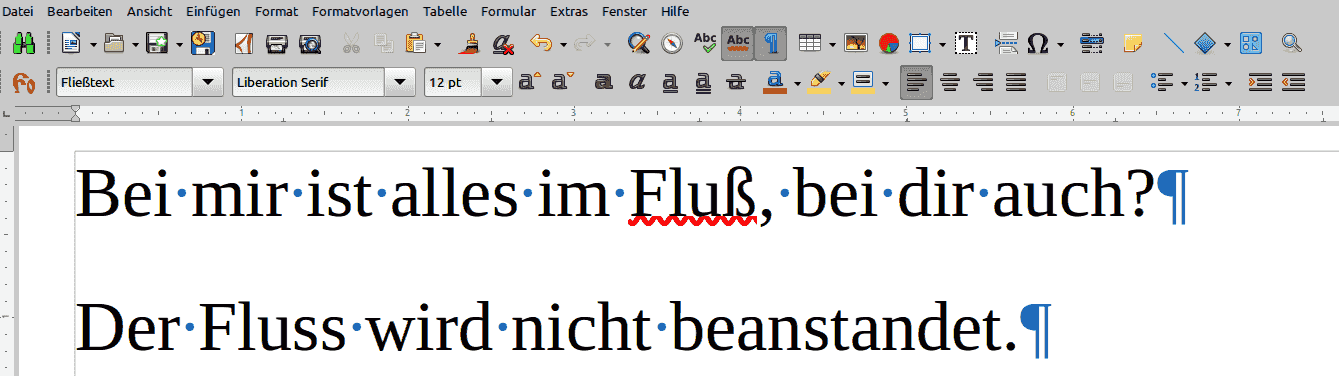
Task: Export directly as PDF
Action: [x=244, y=43]
